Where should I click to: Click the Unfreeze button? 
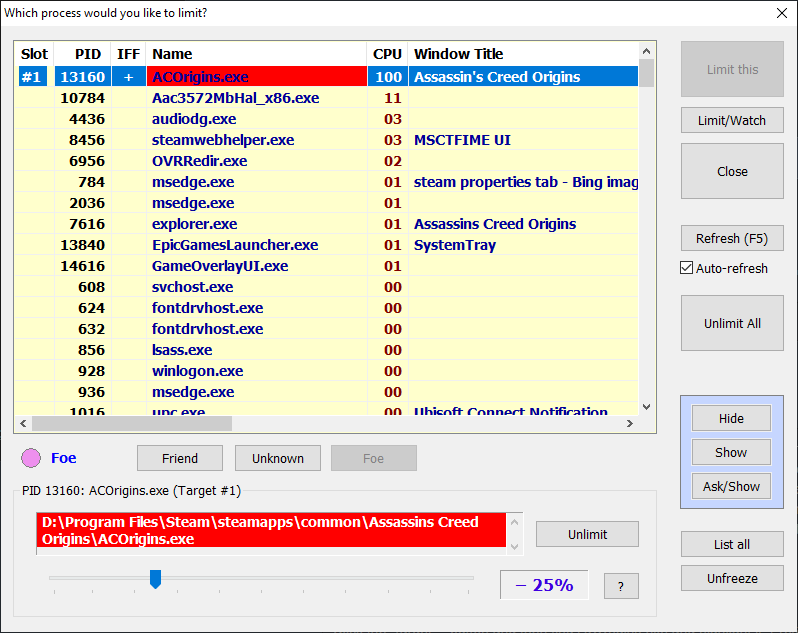pos(732,578)
